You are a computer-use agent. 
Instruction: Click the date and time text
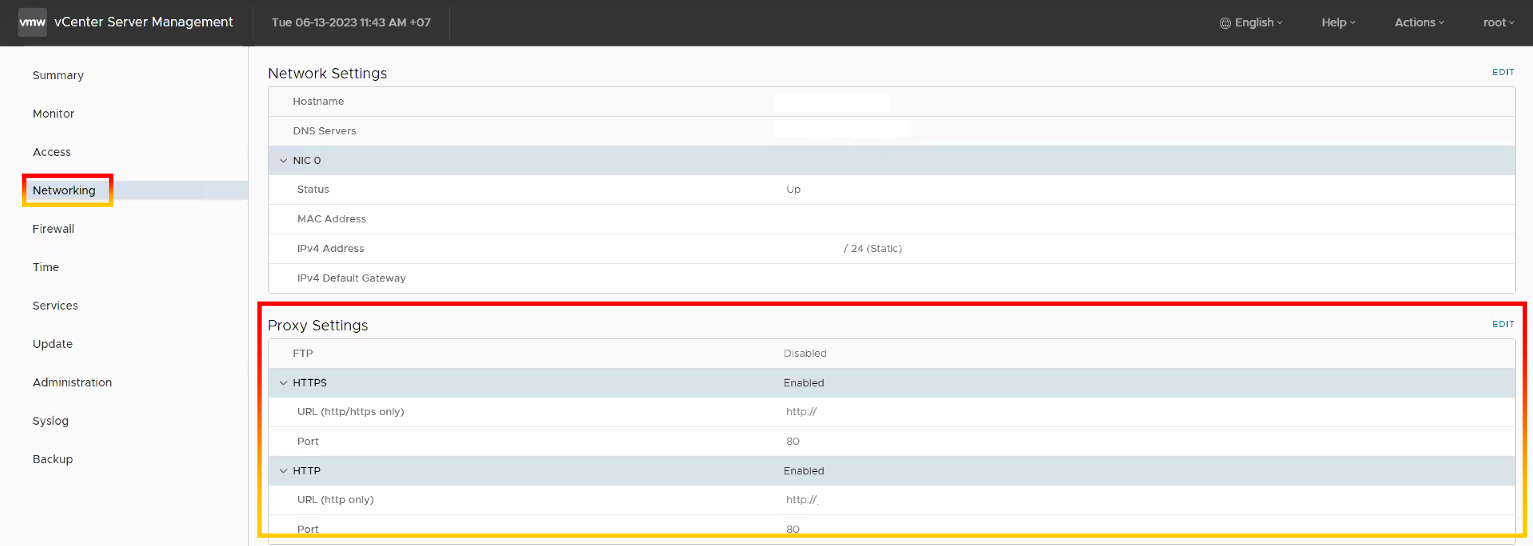351,22
